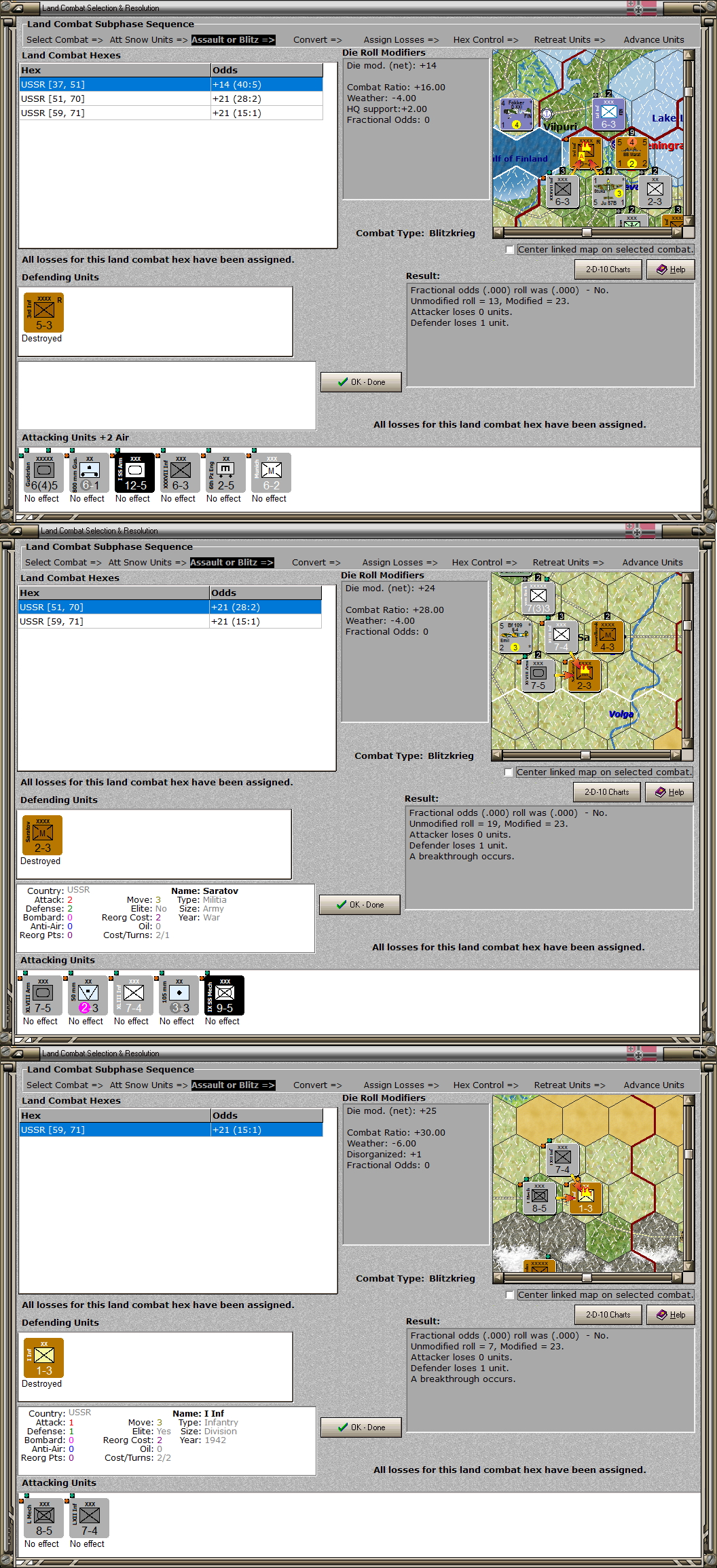The image size is (717, 1568).
Task: Click the blue Finnish 6-3 infantry map counter
Action: [x=608, y=114]
